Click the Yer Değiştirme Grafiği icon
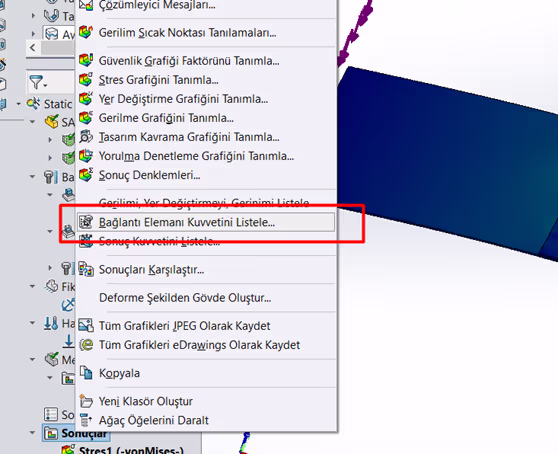Viewport: 558px width, 454px height. [x=86, y=98]
